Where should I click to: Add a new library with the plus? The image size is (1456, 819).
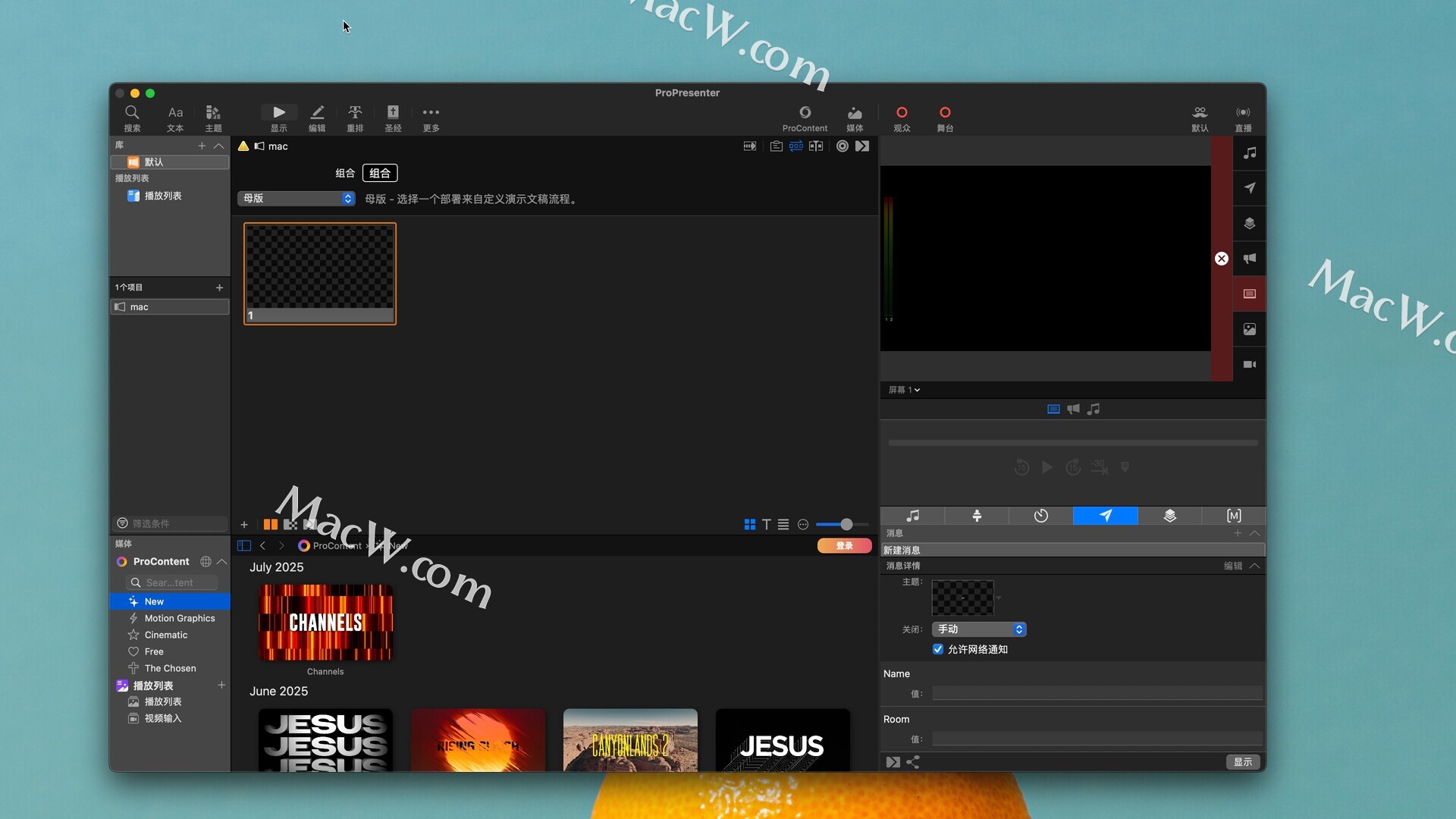click(x=202, y=146)
